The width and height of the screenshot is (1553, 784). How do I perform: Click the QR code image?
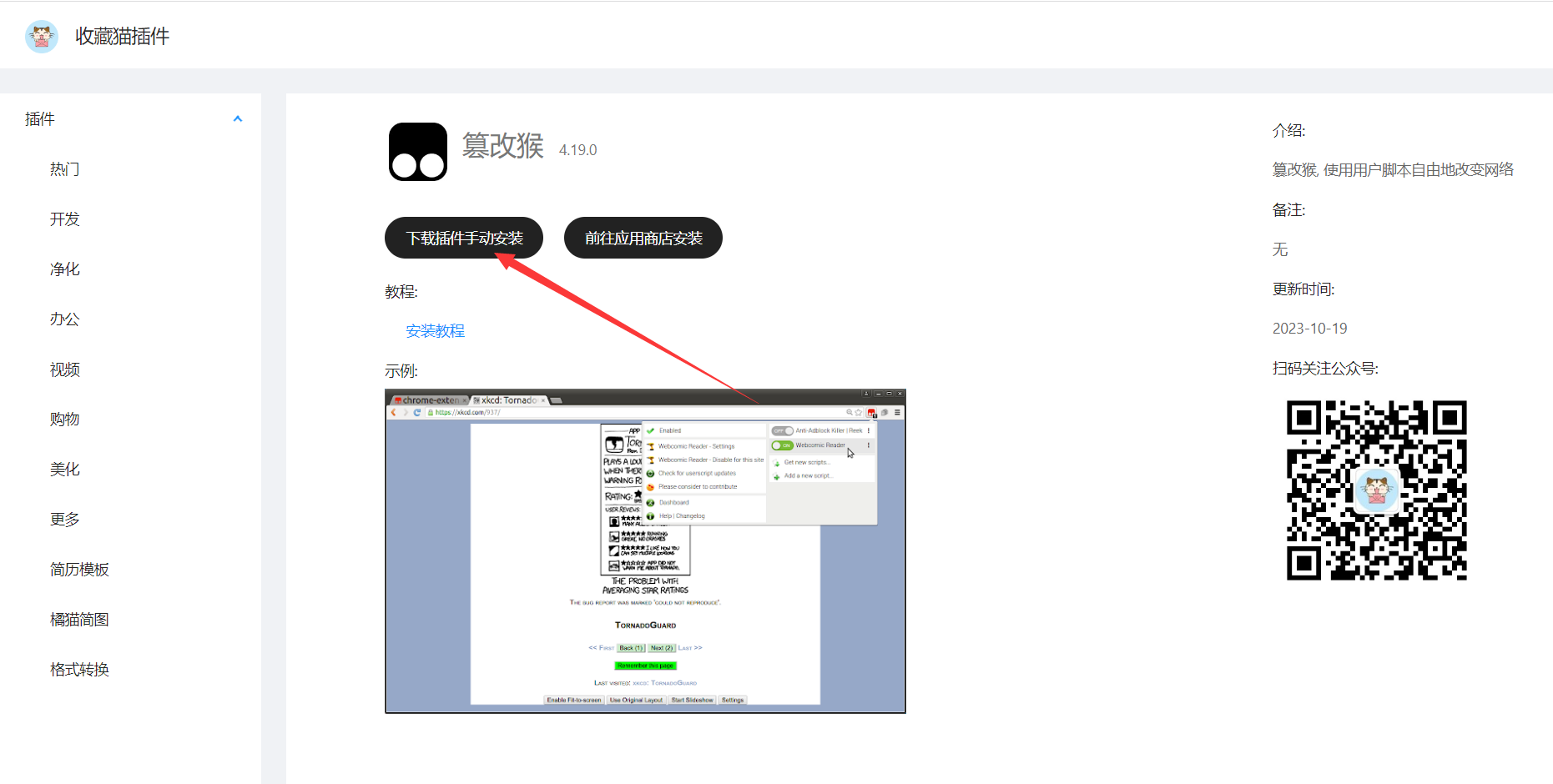coord(1377,490)
